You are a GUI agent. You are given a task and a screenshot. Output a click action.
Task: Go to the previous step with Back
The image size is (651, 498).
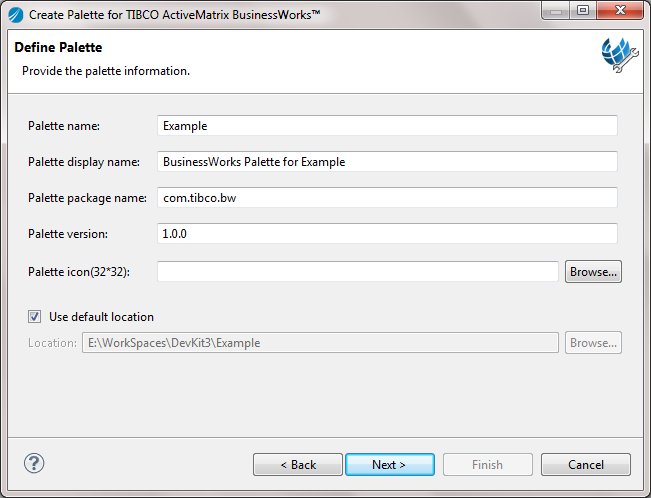pos(298,465)
